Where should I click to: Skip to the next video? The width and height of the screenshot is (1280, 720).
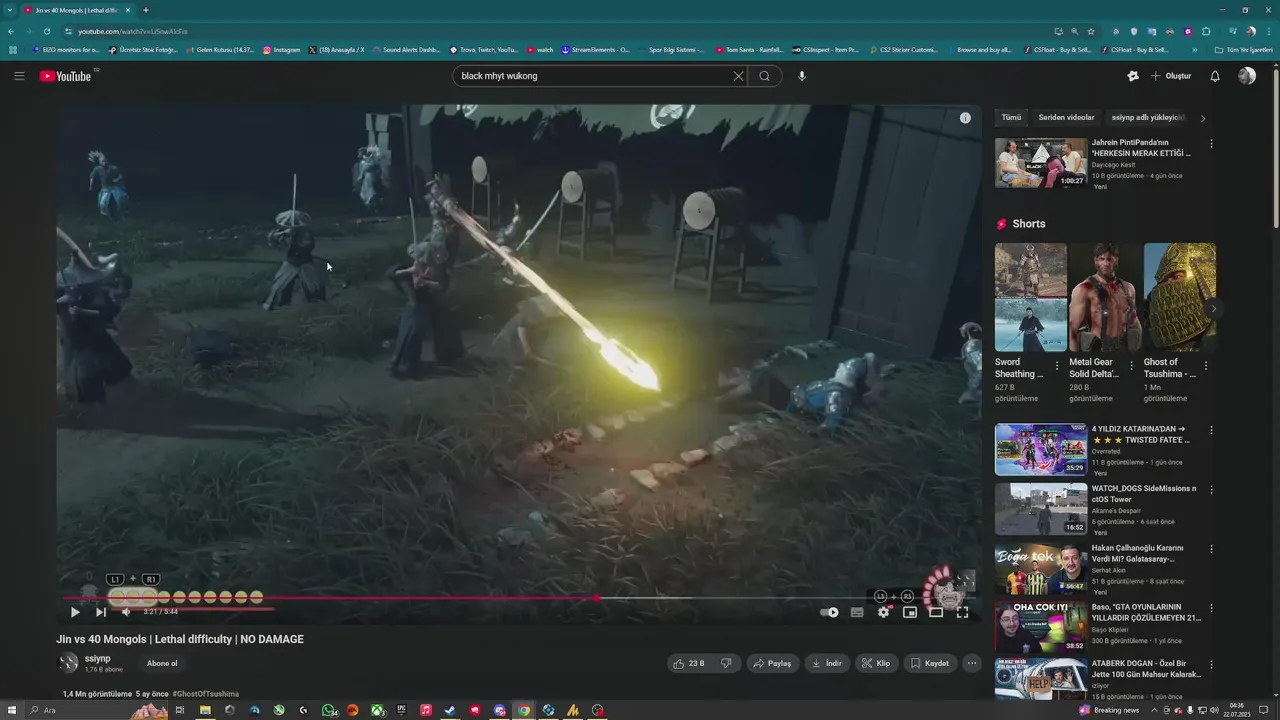tap(100, 612)
